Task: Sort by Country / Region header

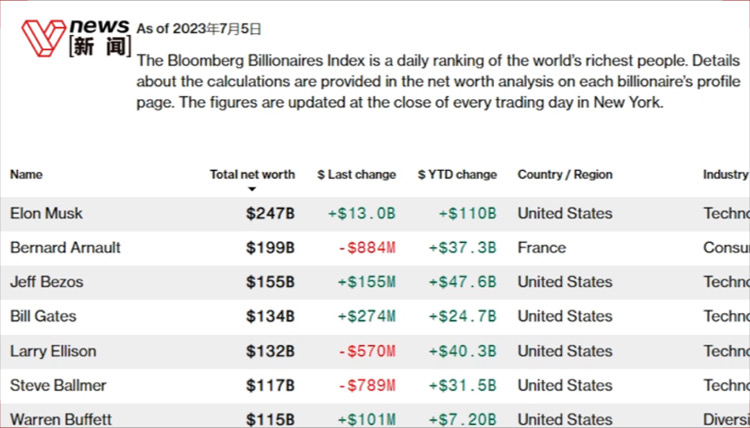Action: click(x=565, y=174)
